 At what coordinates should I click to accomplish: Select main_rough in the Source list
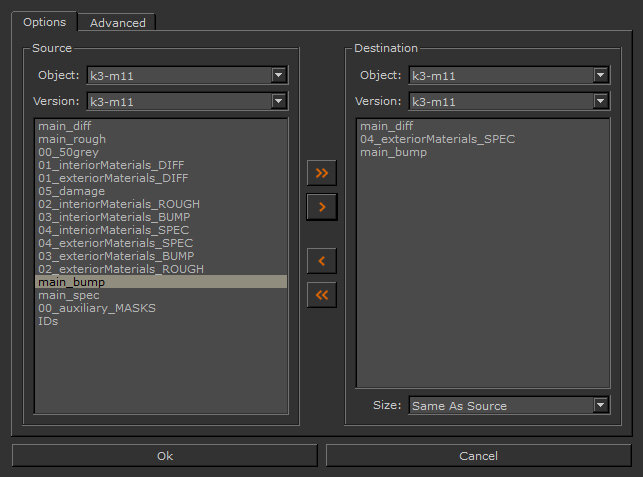pos(72,139)
